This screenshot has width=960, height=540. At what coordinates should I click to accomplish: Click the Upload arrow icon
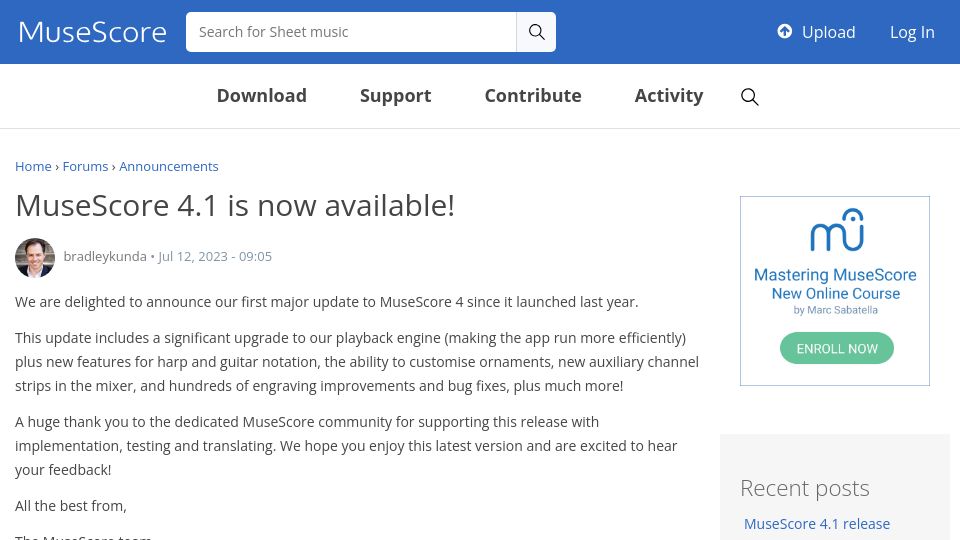click(784, 31)
